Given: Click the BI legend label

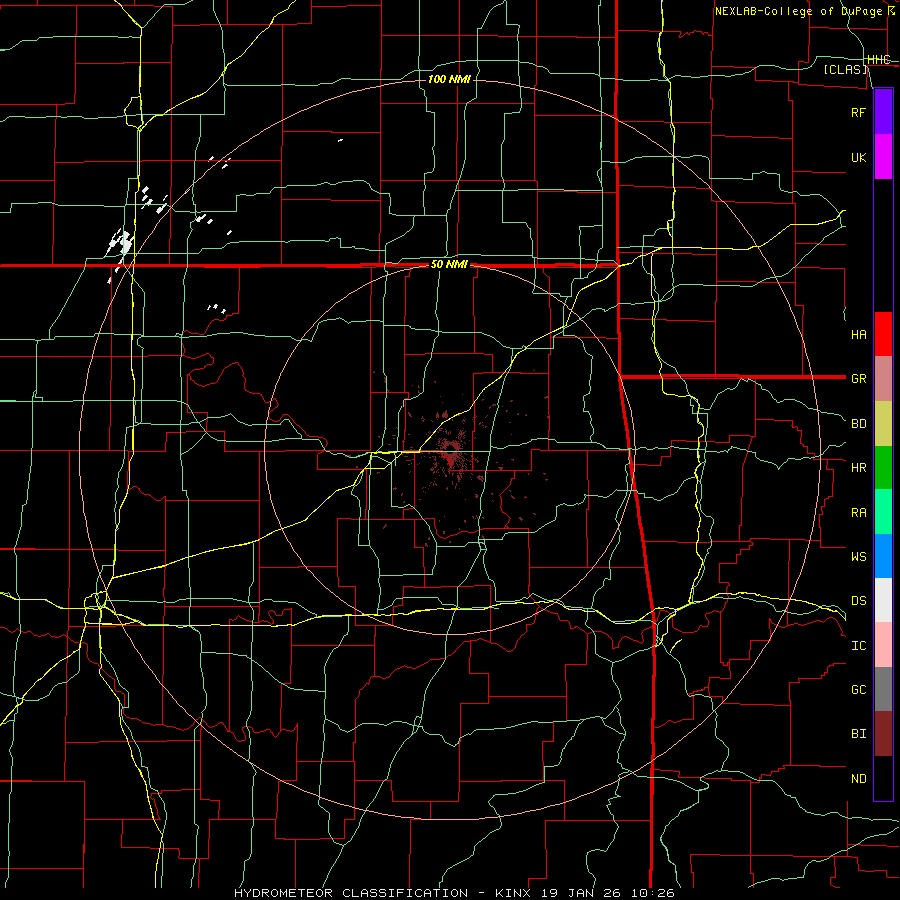Looking at the screenshot, I should 859,734.
